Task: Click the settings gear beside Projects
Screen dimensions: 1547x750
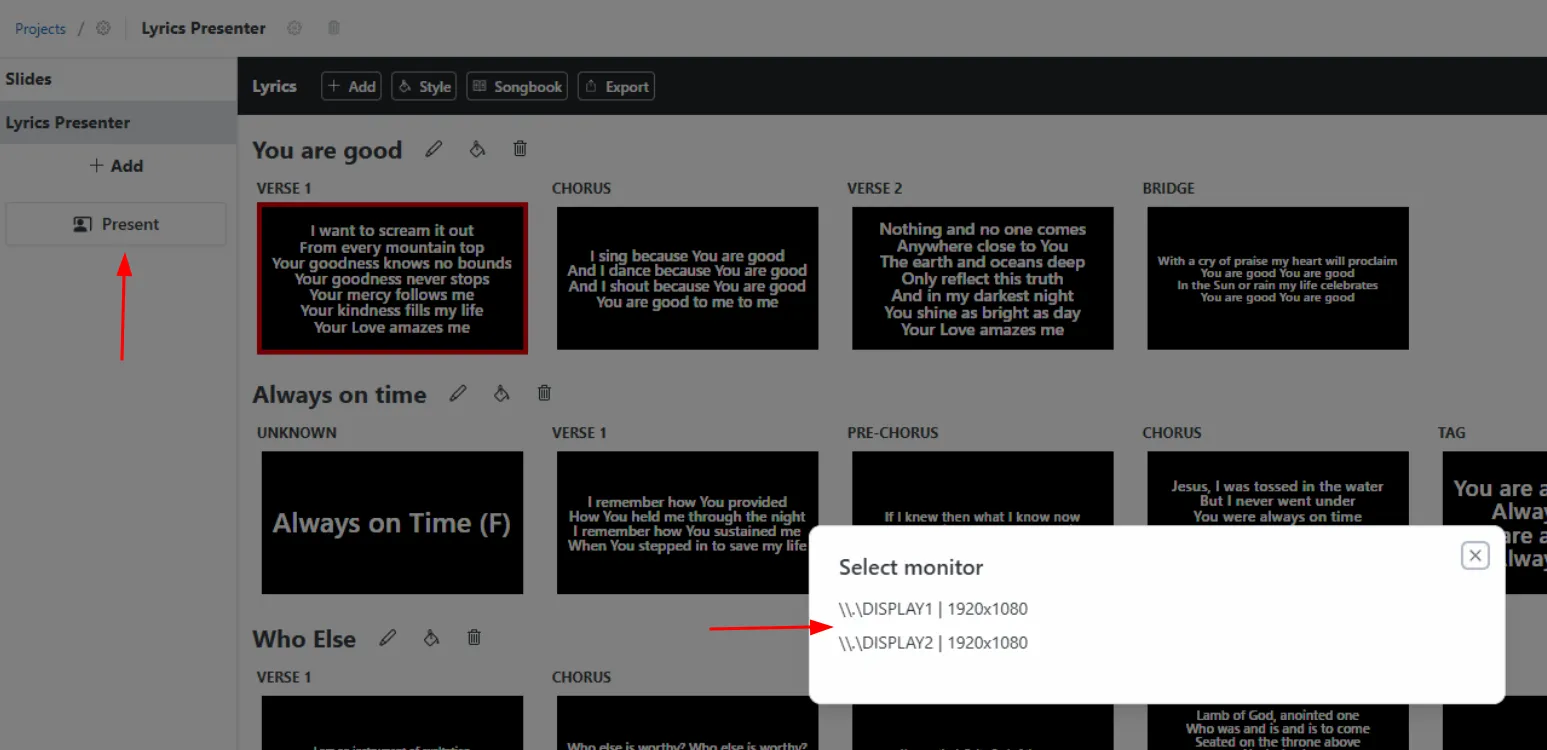Action: [x=103, y=28]
